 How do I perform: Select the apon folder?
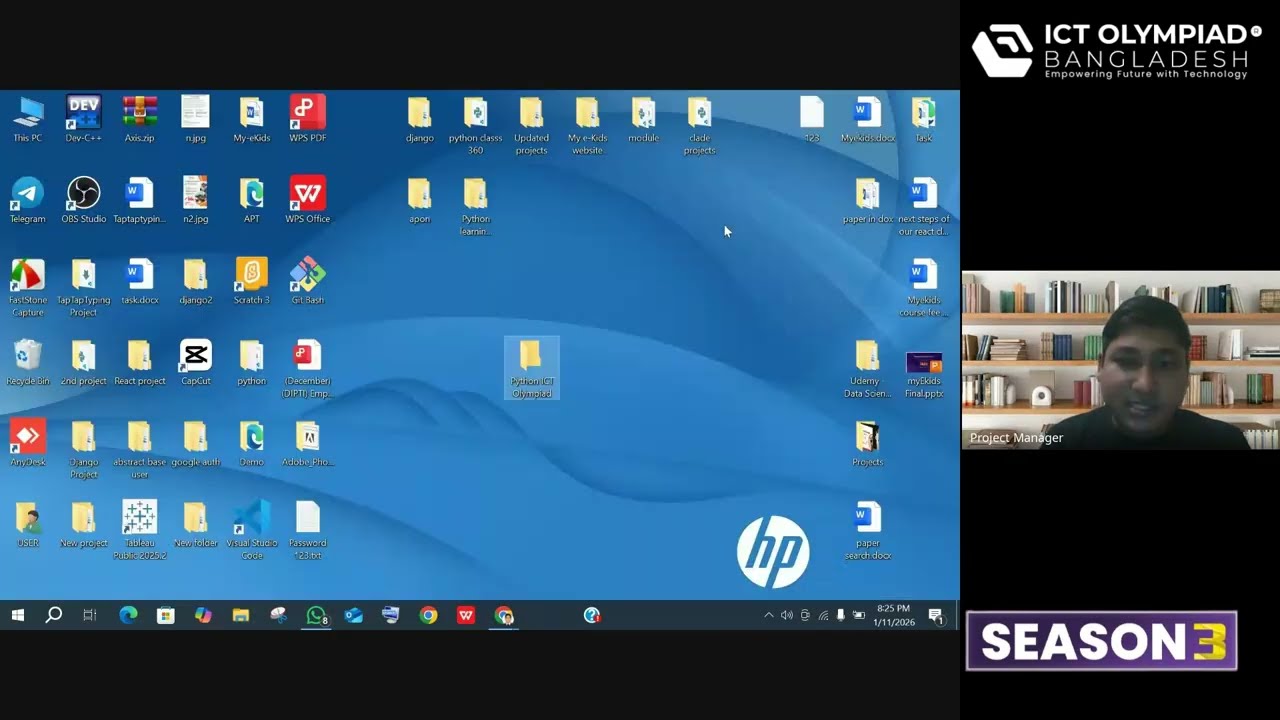pyautogui.click(x=420, y=200)
